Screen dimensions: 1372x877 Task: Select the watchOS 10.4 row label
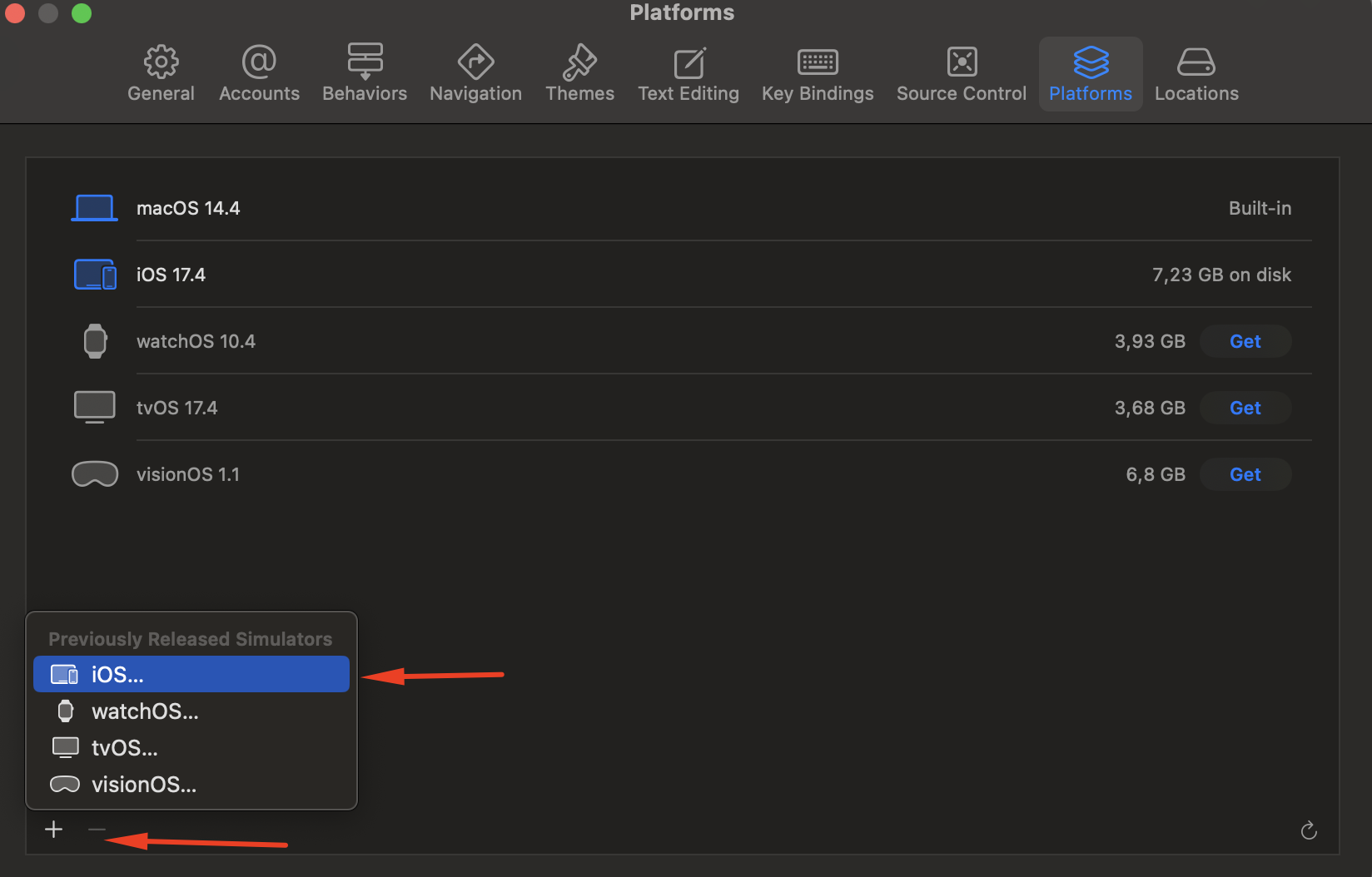(x=196, y=341)
